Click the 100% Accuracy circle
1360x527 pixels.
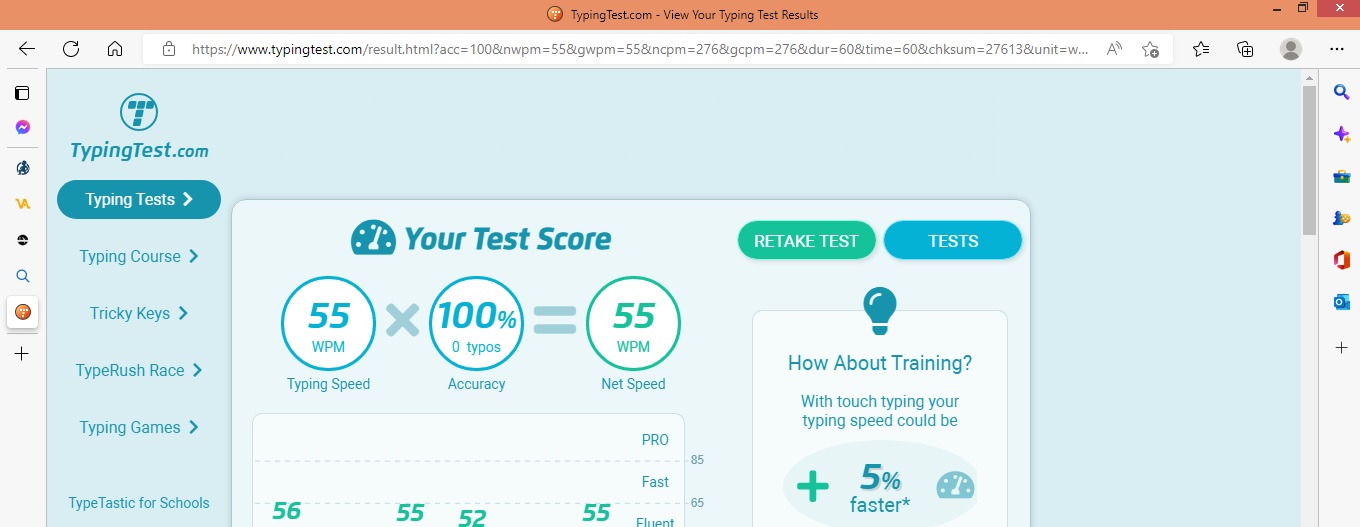coord(476,324)
